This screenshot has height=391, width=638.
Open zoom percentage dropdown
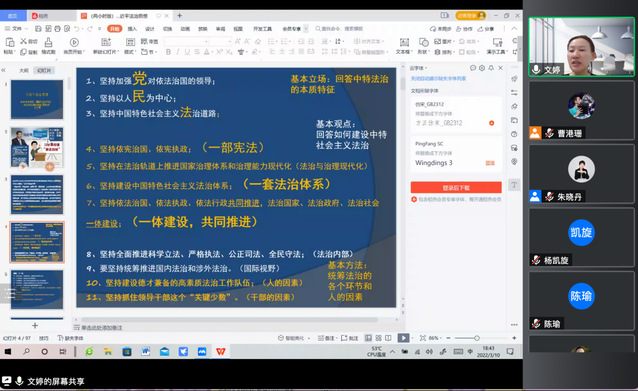435,338
